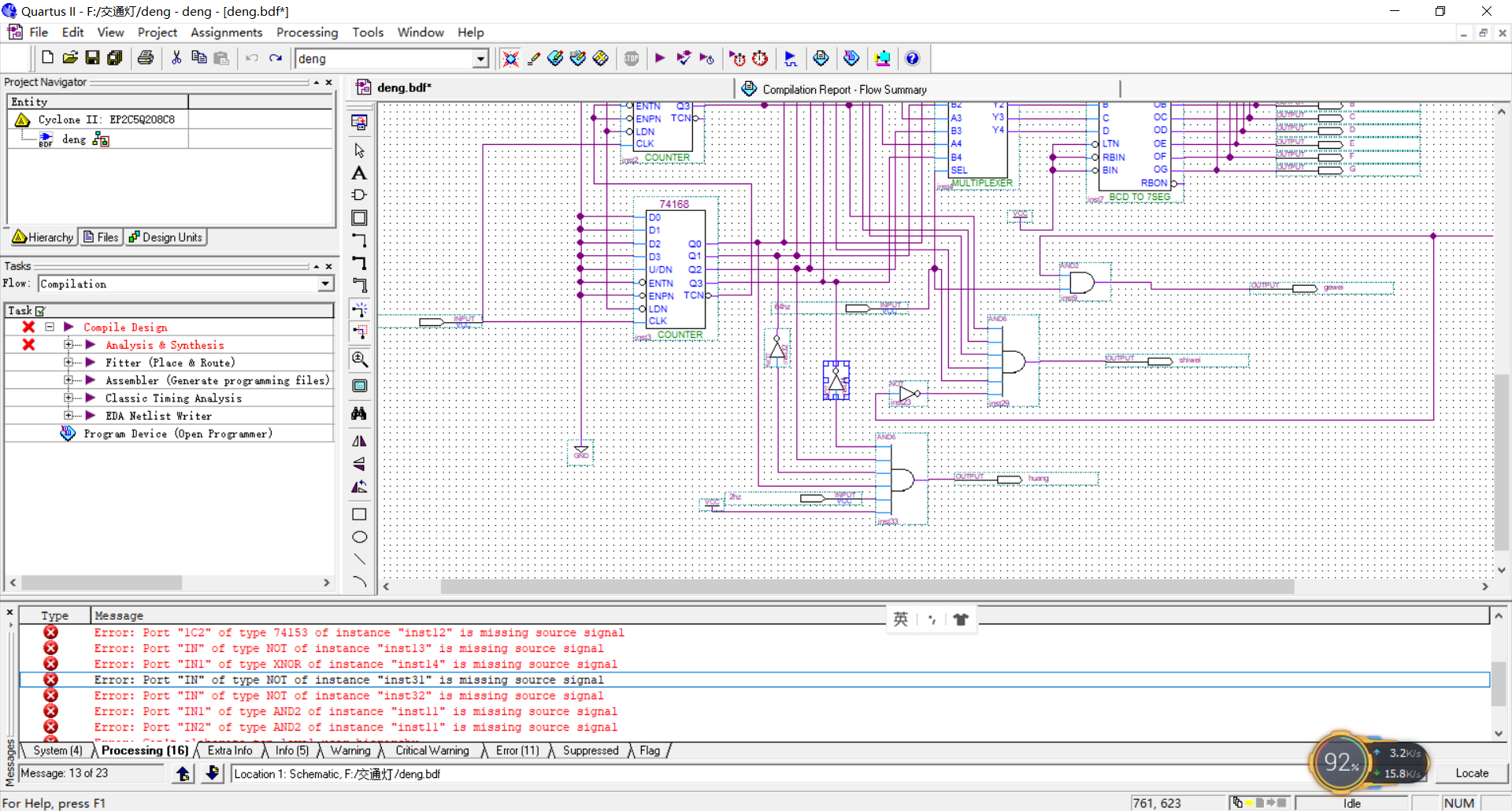
Task: Choose the Selection pointer tool
Action: [x=359, y=150]
